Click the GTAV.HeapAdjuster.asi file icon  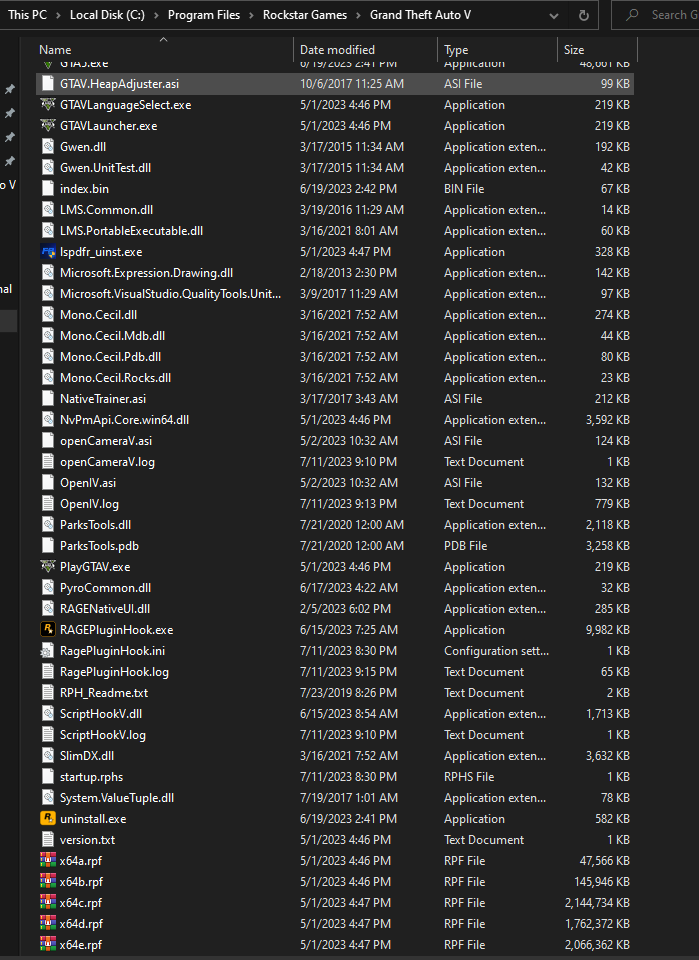[x=48, y=84]
